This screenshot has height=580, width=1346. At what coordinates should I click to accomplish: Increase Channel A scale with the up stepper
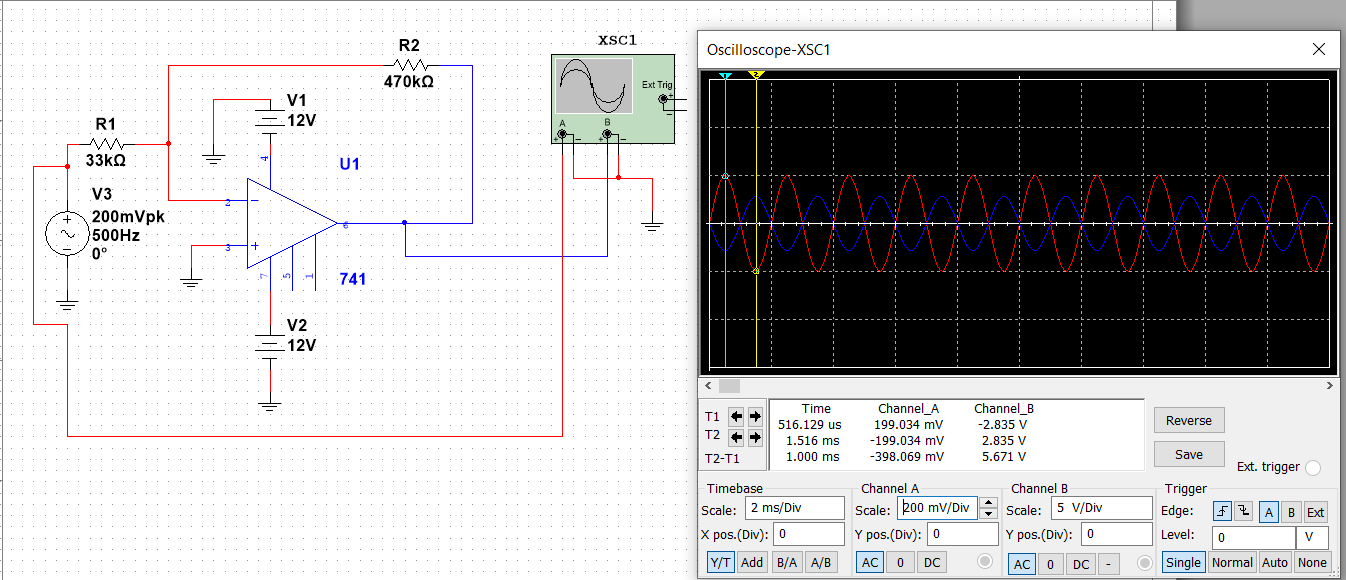click(x=990, y=502)
